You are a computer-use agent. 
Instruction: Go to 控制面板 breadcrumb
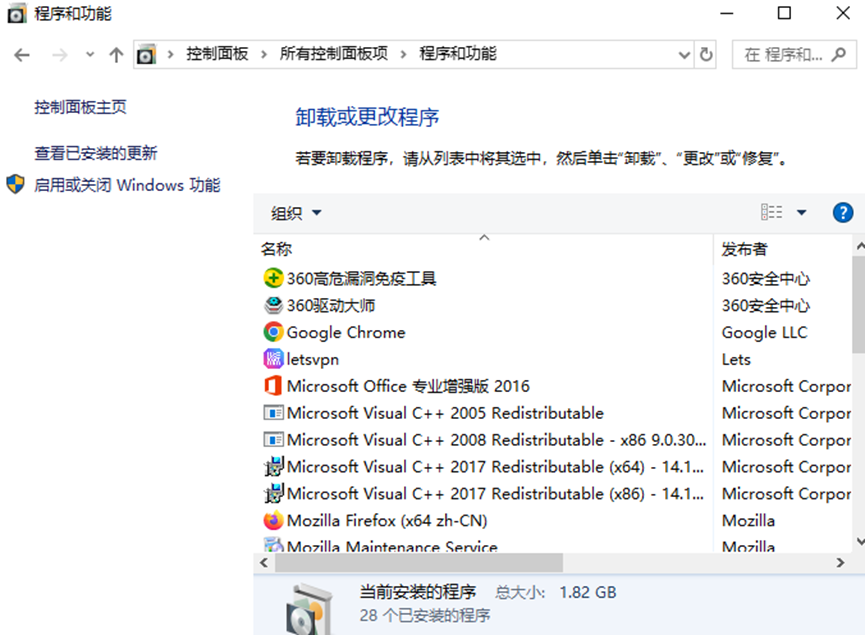pyautogui.click(x=217, y=54)
